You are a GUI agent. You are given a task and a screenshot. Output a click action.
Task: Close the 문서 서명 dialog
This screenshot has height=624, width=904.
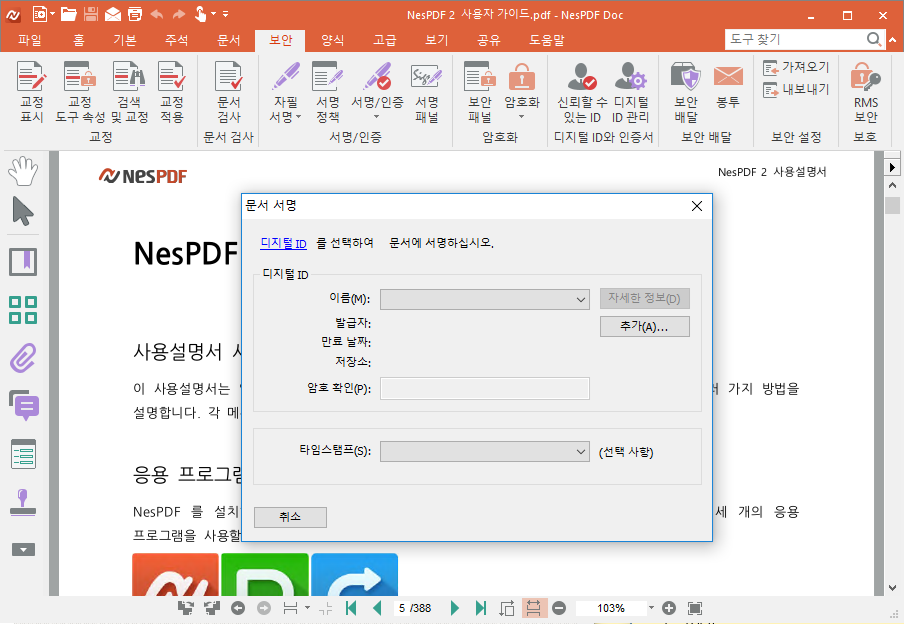coord(696,206)
